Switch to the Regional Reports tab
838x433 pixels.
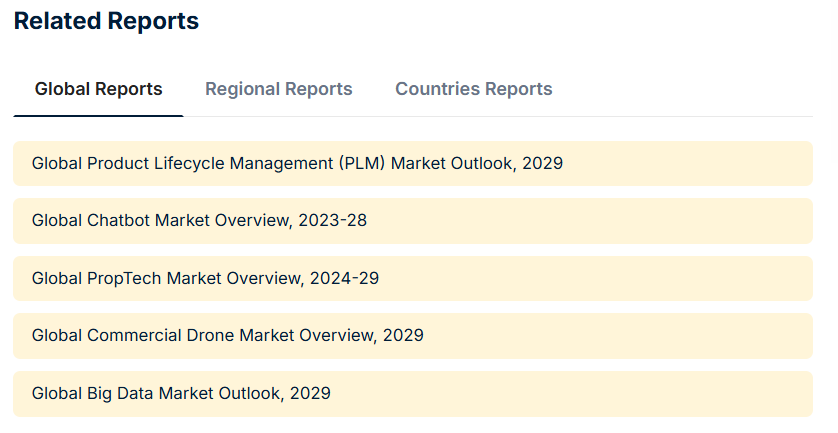278,89
